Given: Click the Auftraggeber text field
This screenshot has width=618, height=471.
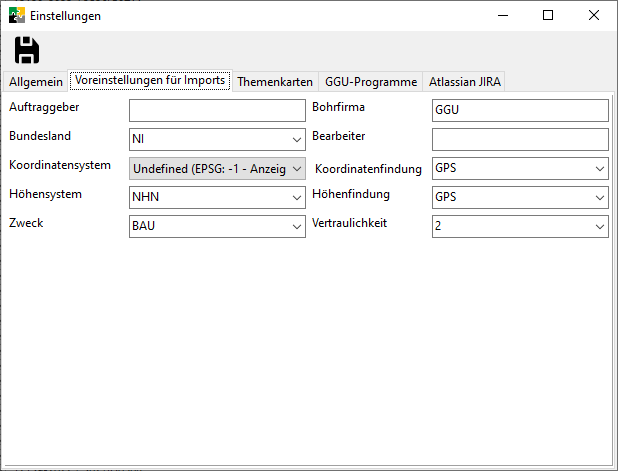Looking at the screenshot, I should (217, 110).
